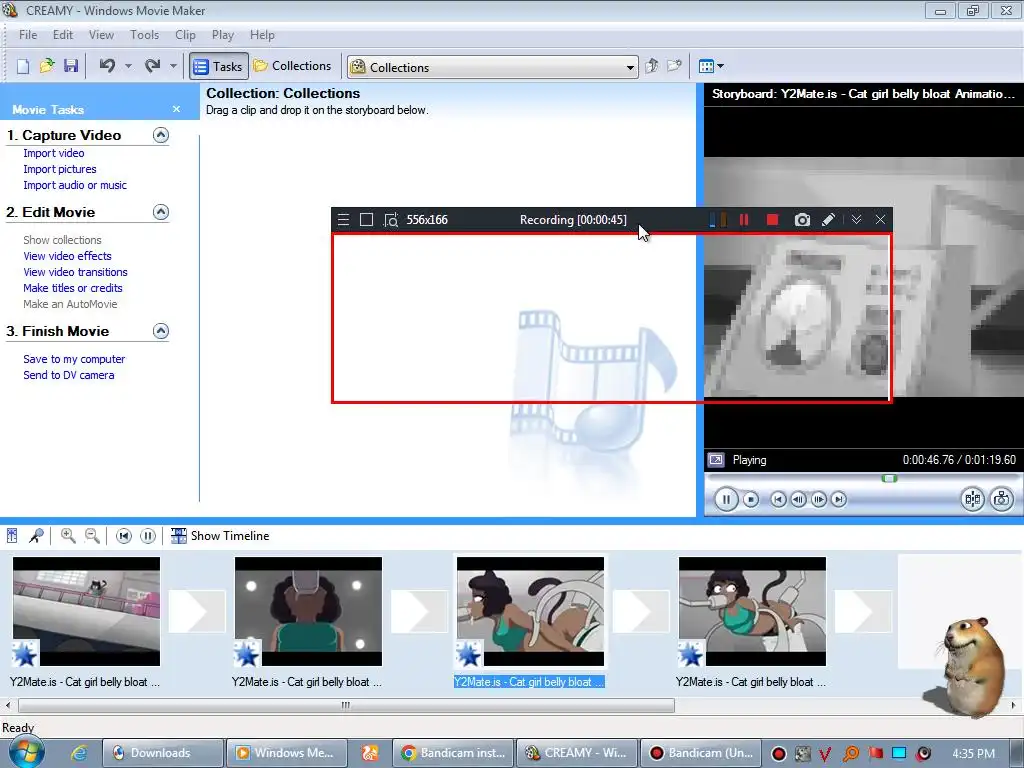The height and width of the screenshot is (768, 1024).
Task: Open View video transitions
Action: 76,272
